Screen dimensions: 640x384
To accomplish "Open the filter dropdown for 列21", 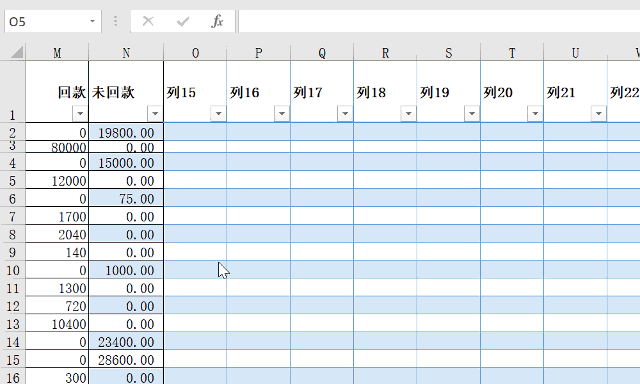I will point(599,113).
